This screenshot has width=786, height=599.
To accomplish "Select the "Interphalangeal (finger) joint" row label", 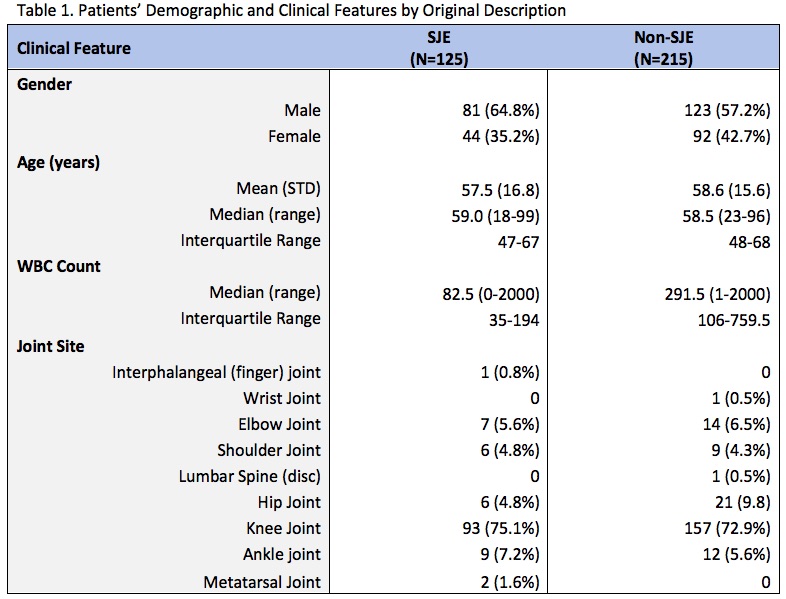I will pyautogui.click(x=216, y=373).
